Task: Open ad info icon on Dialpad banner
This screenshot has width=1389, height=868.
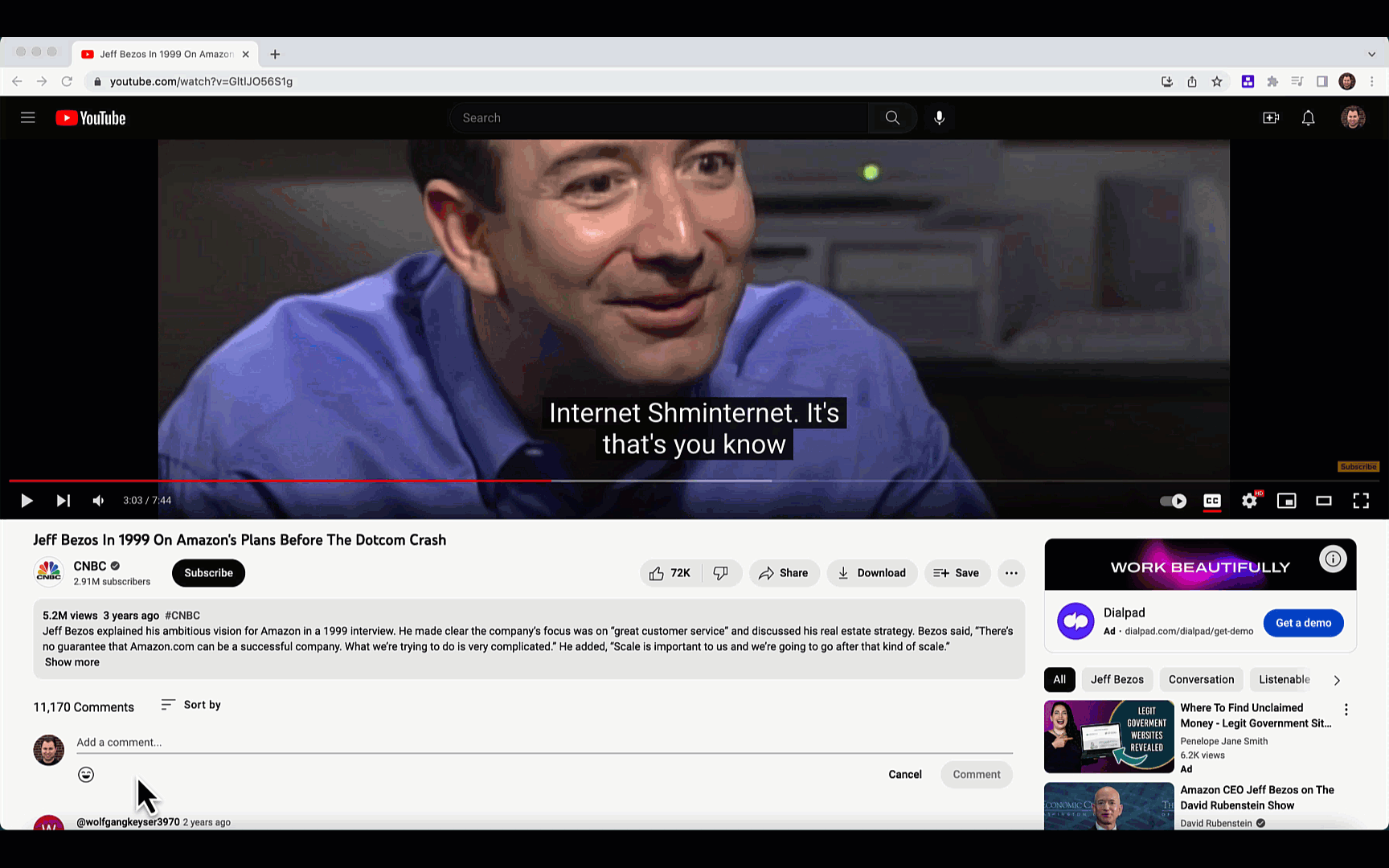Action: click(x=1333, y=559)
